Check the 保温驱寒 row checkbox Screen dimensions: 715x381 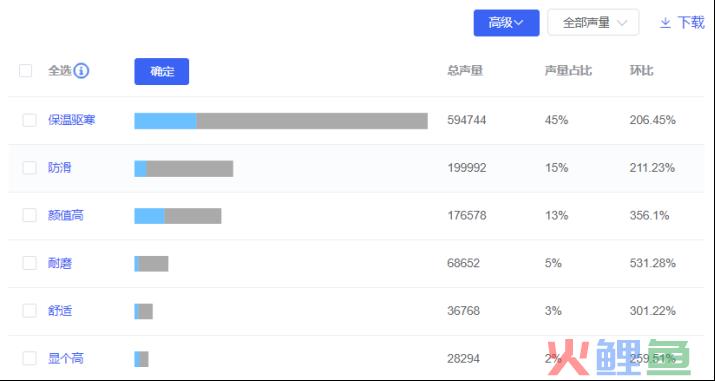click(x=30, y=120)
